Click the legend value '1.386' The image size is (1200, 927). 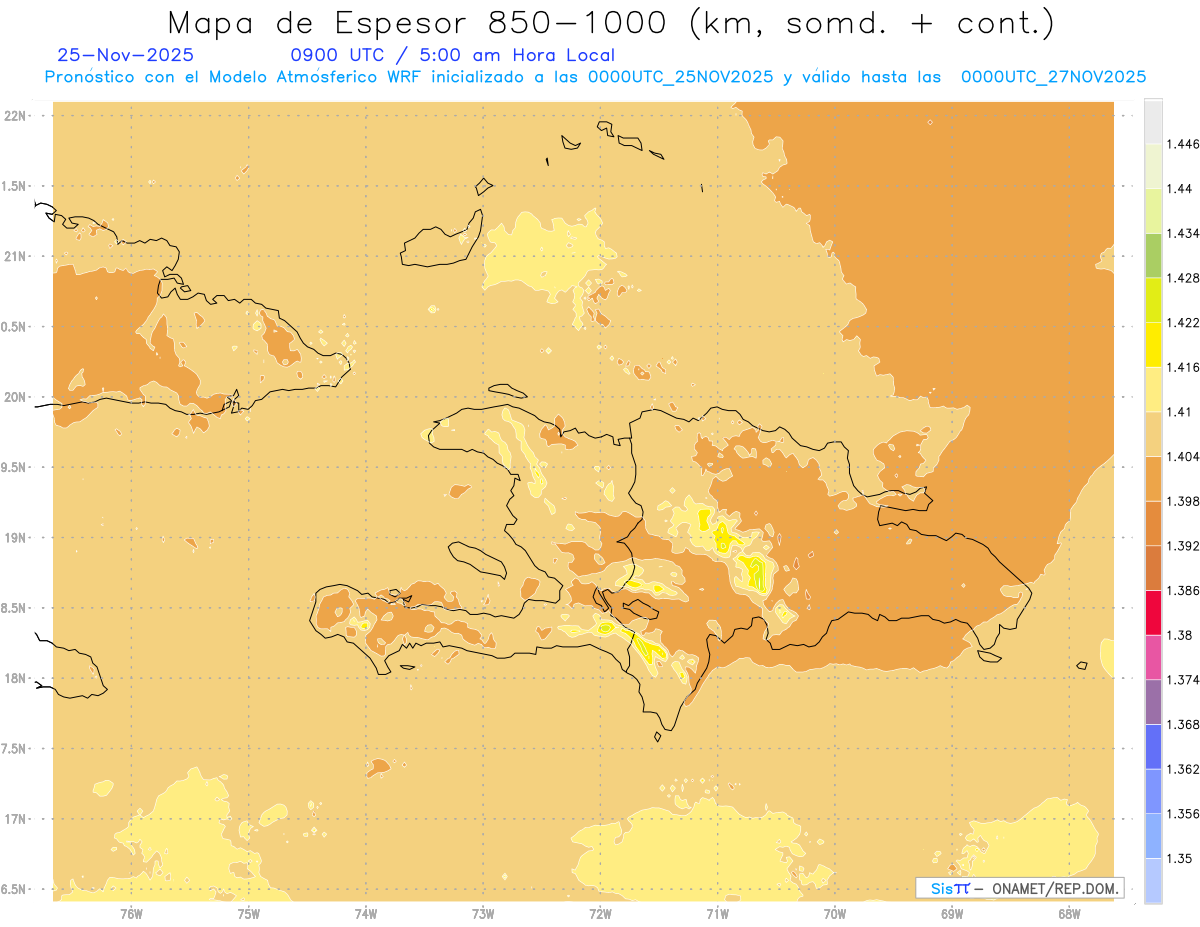coord(1183,591)
